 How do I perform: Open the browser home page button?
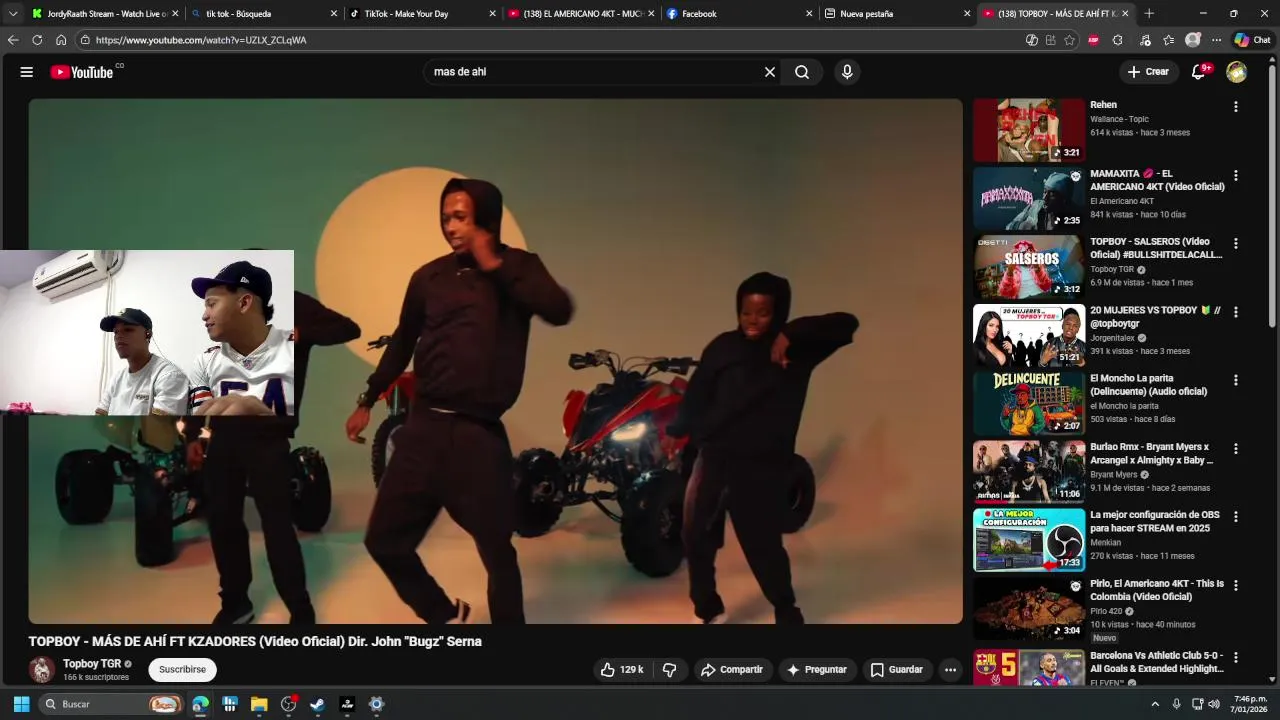click(61, 40)
